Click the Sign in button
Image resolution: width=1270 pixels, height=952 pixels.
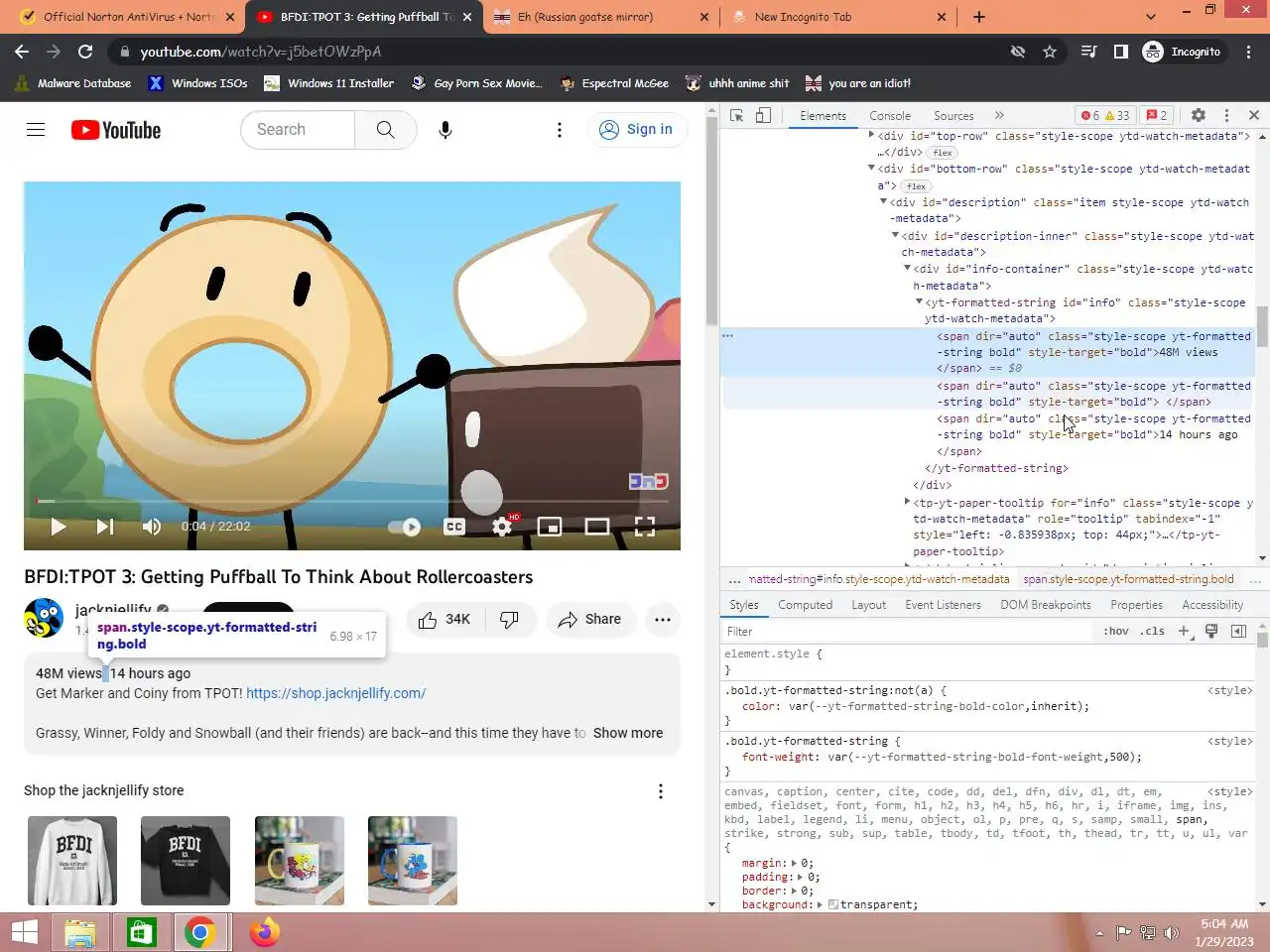click(x=637, y=130)
